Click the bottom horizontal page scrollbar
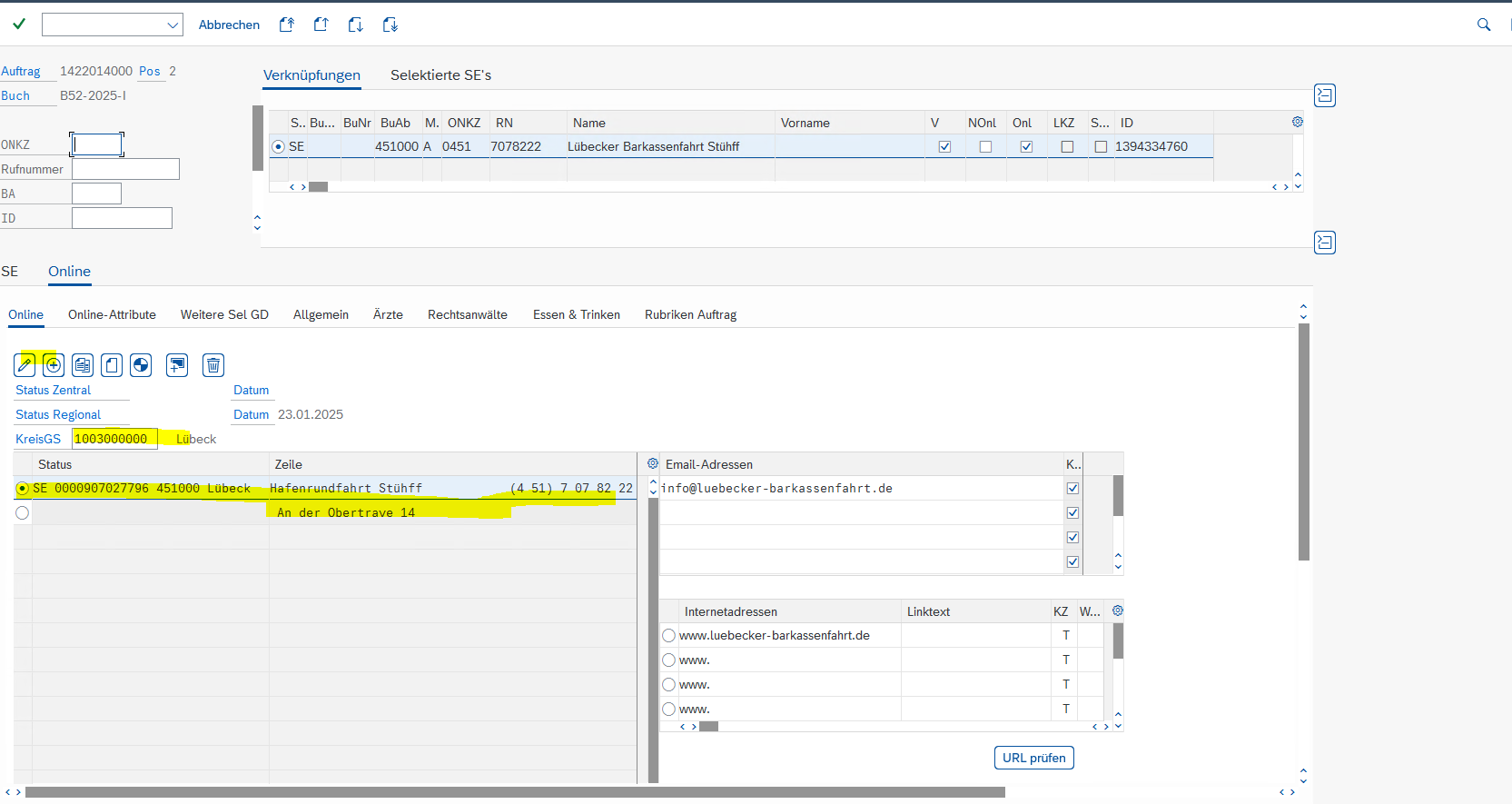This screenshot has height=804, width=1512. click(x=515, y=792)
